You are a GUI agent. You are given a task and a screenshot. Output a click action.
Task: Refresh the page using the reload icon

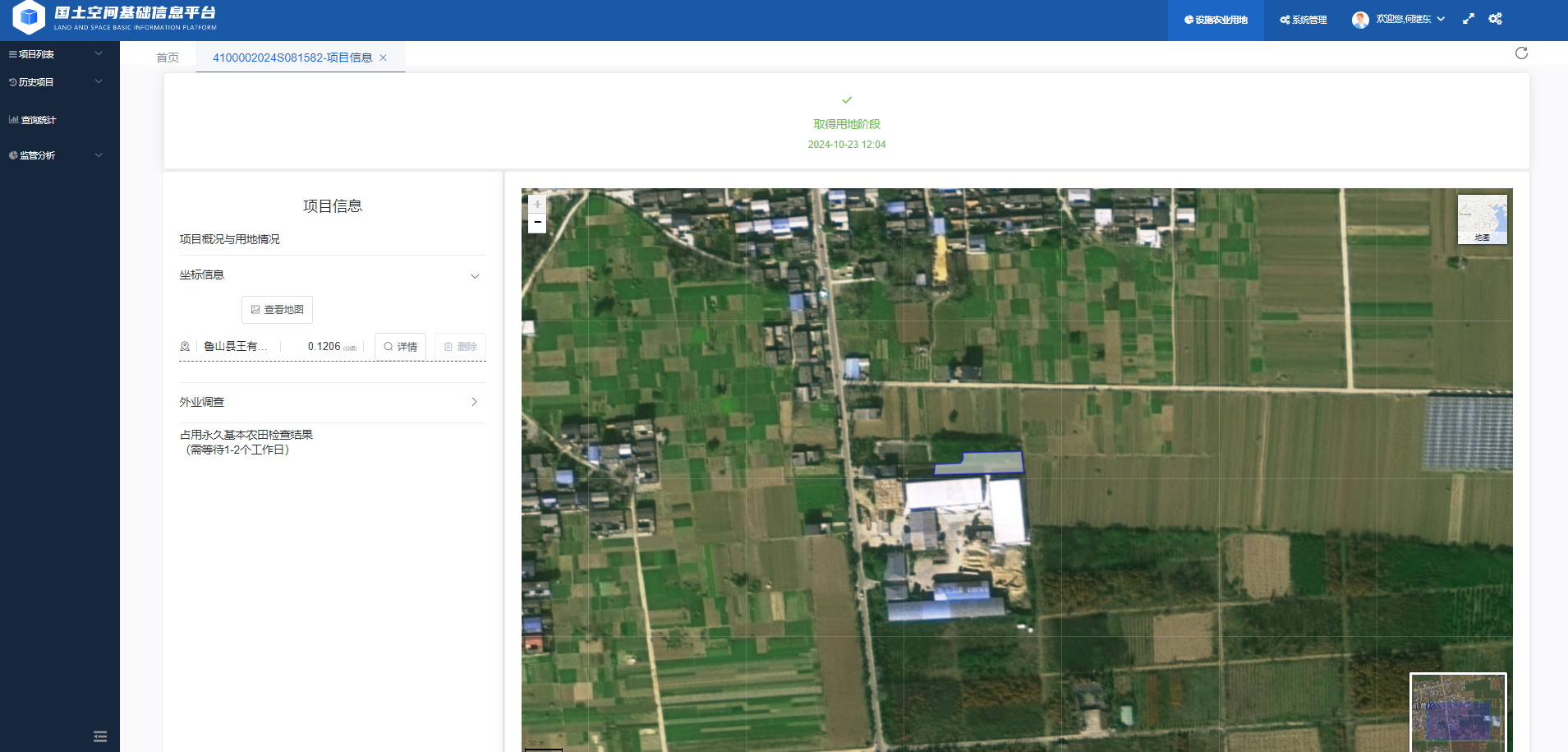1521,53
